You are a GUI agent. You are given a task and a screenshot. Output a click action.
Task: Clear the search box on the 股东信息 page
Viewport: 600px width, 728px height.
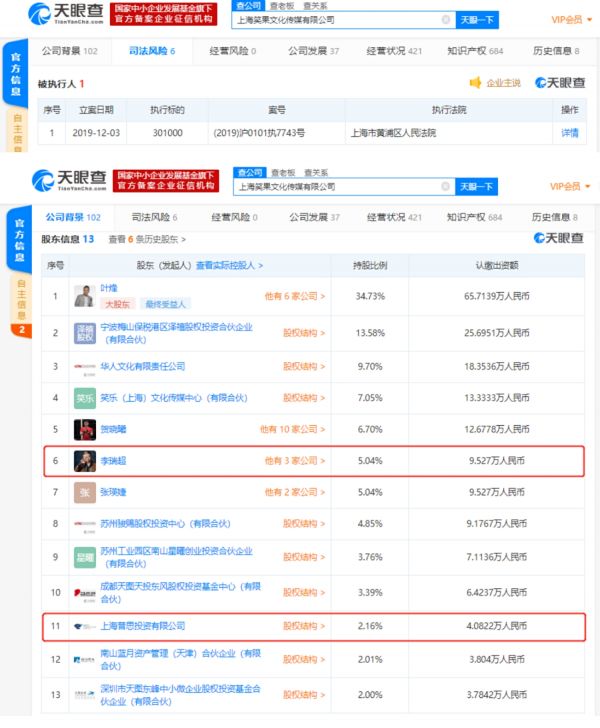point(445,186)
